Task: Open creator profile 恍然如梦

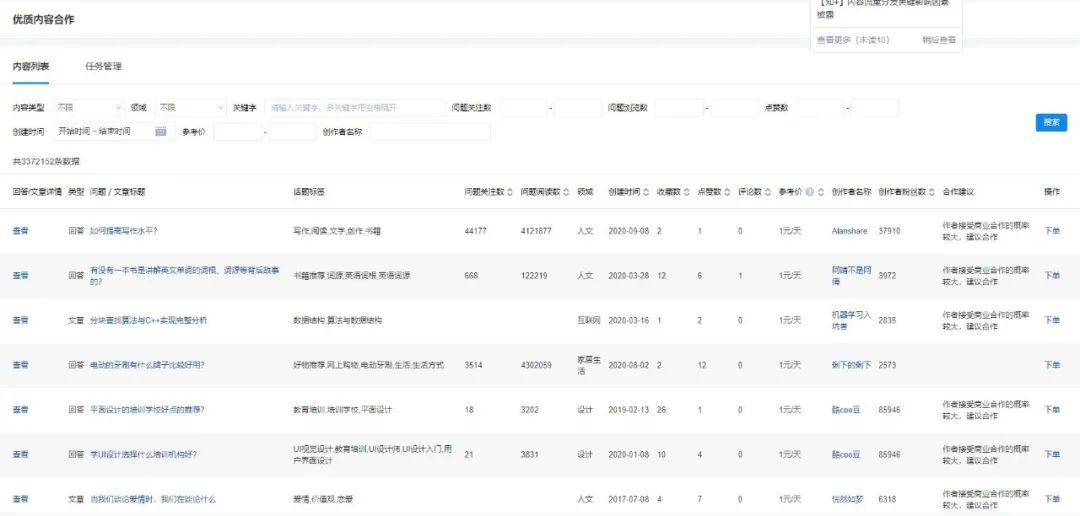Action: pos(847,499)
